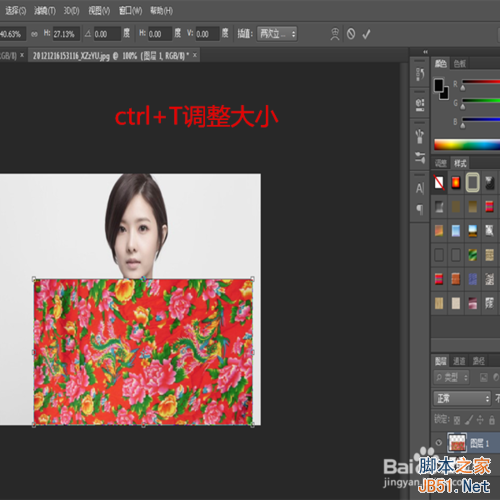This screenshot has height=500, width=500.
Task: Switch to the Channels tab
Action: coord(459,361)
